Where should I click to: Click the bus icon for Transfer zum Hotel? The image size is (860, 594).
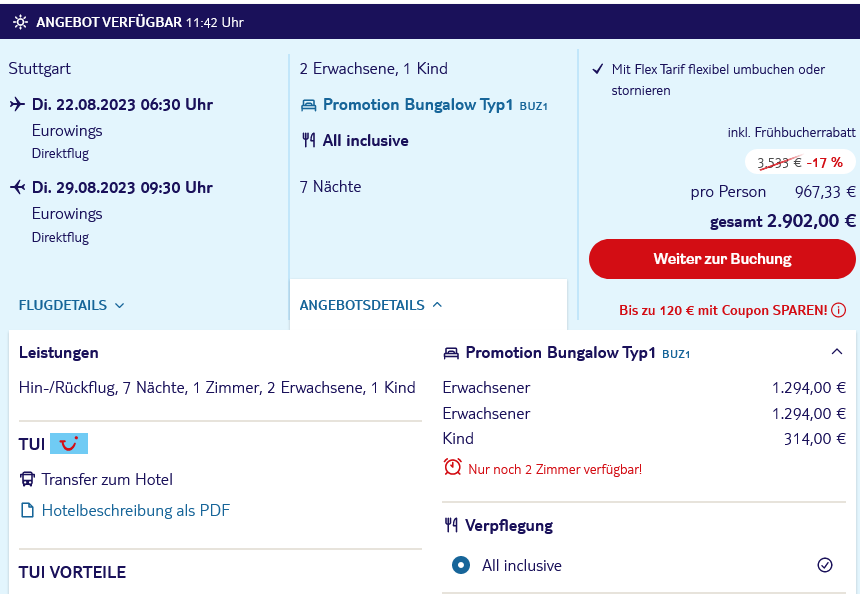[x=27, y=479]
